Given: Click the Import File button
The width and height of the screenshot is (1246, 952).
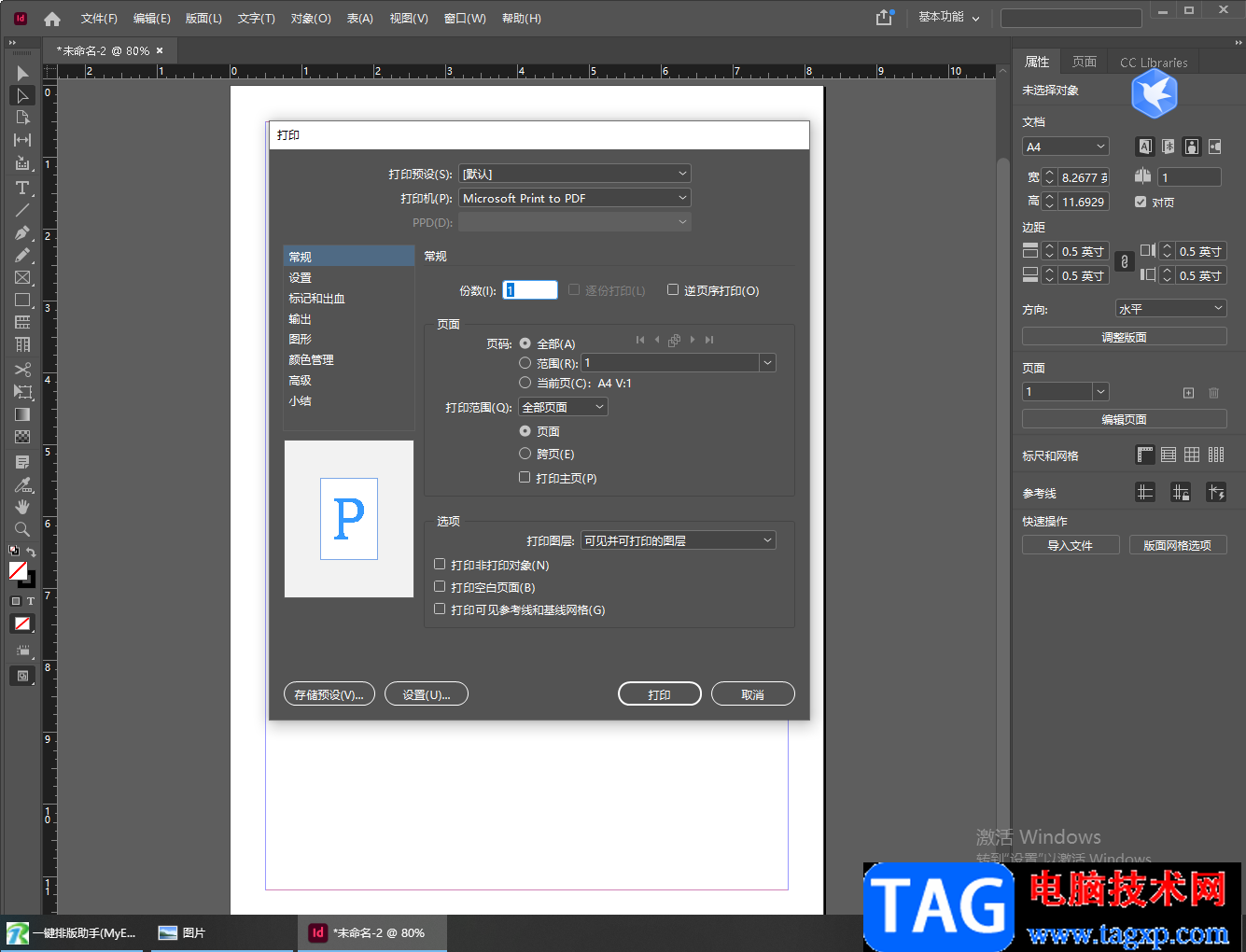Looking at the screenshot, I should point(1071,545).
